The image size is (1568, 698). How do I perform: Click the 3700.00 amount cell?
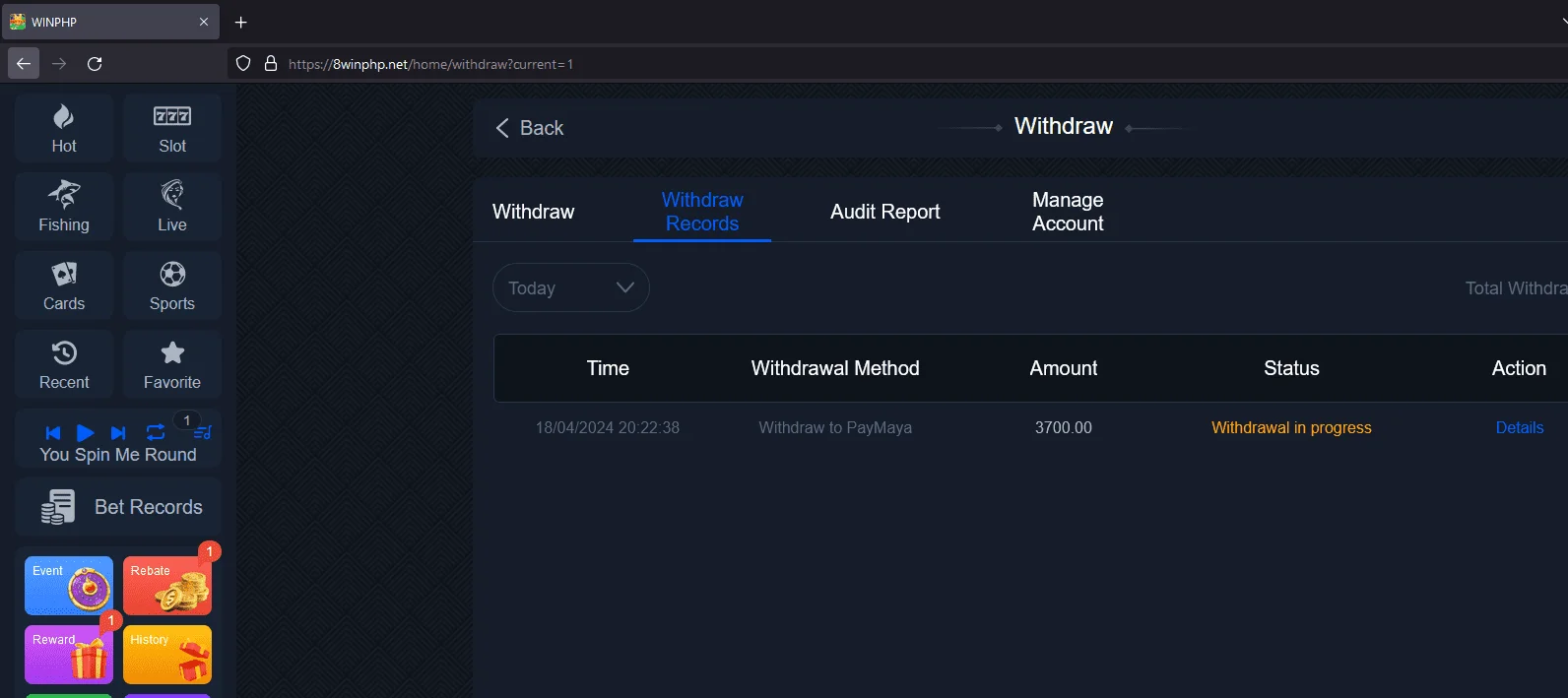[x=1064, y=427]
